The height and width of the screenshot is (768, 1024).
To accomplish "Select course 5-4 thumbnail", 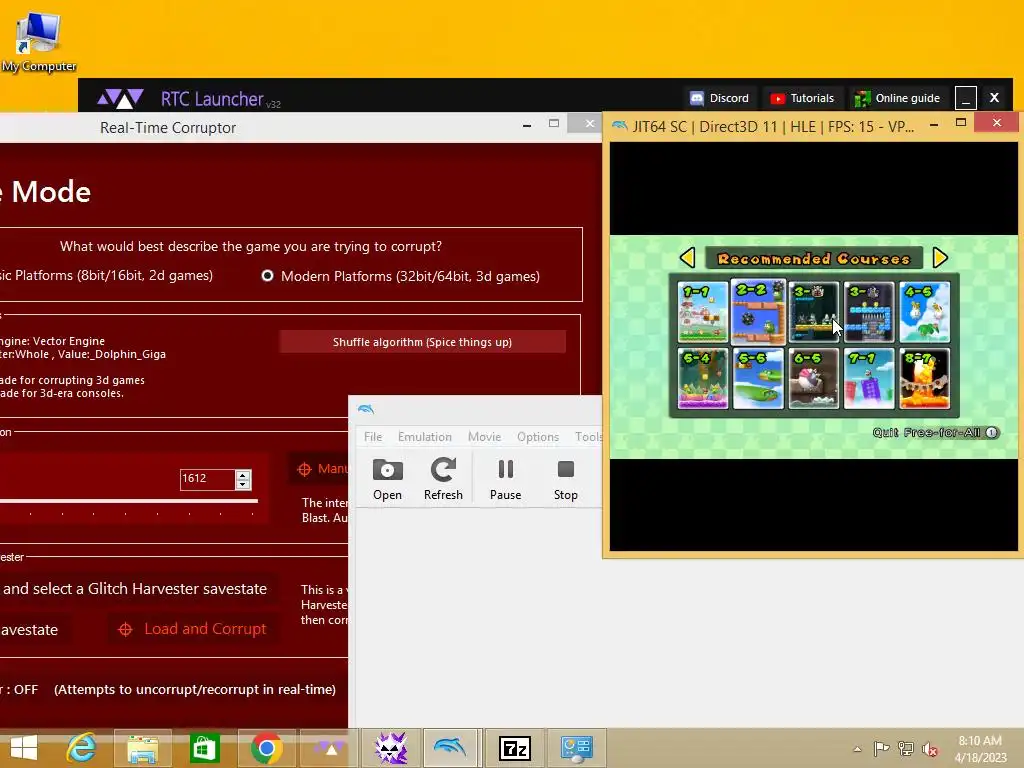I will [703, 378].
